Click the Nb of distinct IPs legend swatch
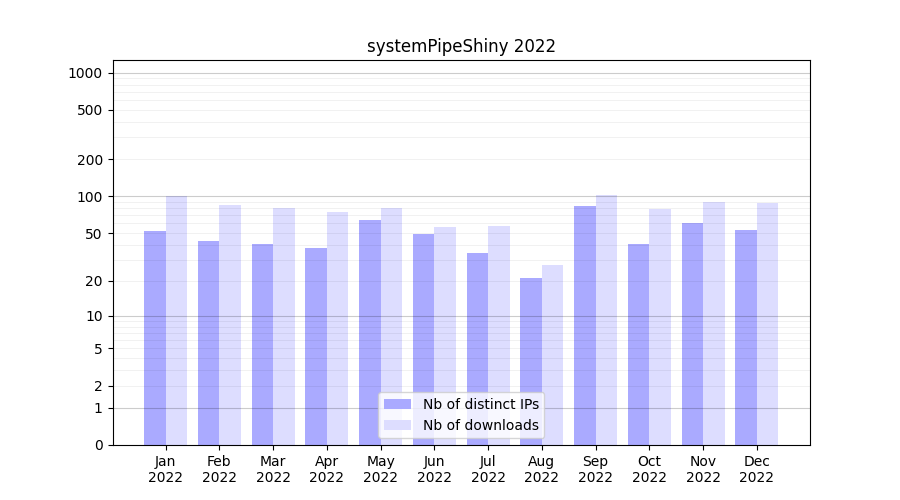Viewport: 900px width, 500px height. pos(397,404)
